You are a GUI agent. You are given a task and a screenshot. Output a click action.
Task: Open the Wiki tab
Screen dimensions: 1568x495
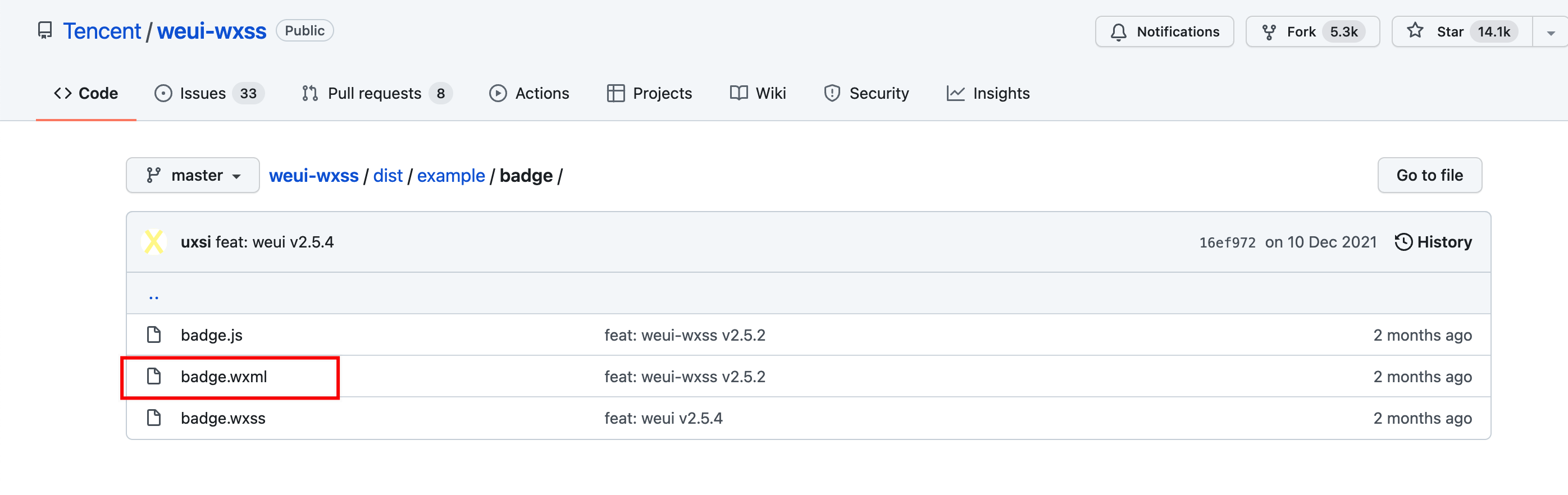coord(758,93)
